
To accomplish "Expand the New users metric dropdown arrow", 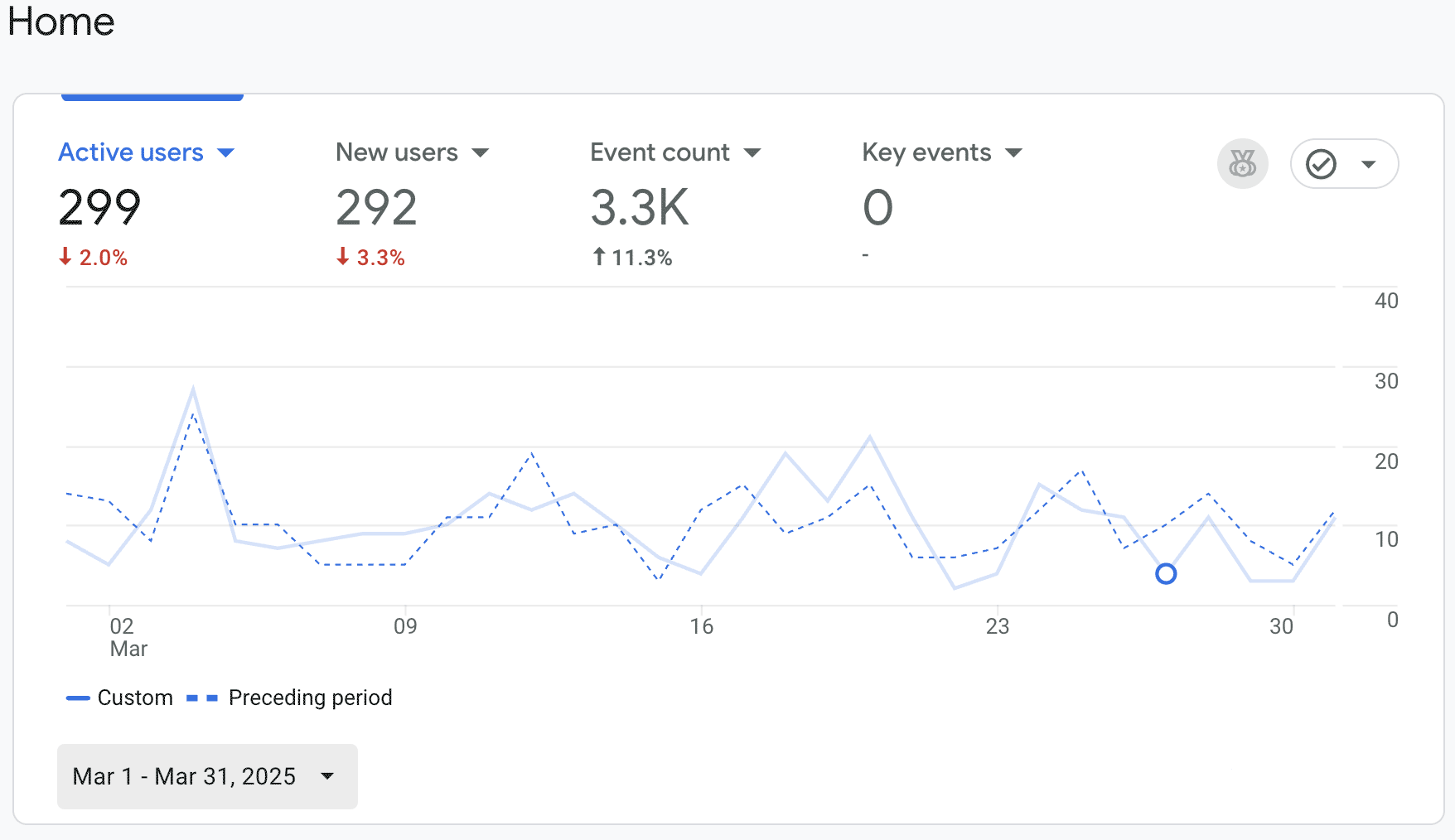I will pyautogui.click(x=481, y=153).
